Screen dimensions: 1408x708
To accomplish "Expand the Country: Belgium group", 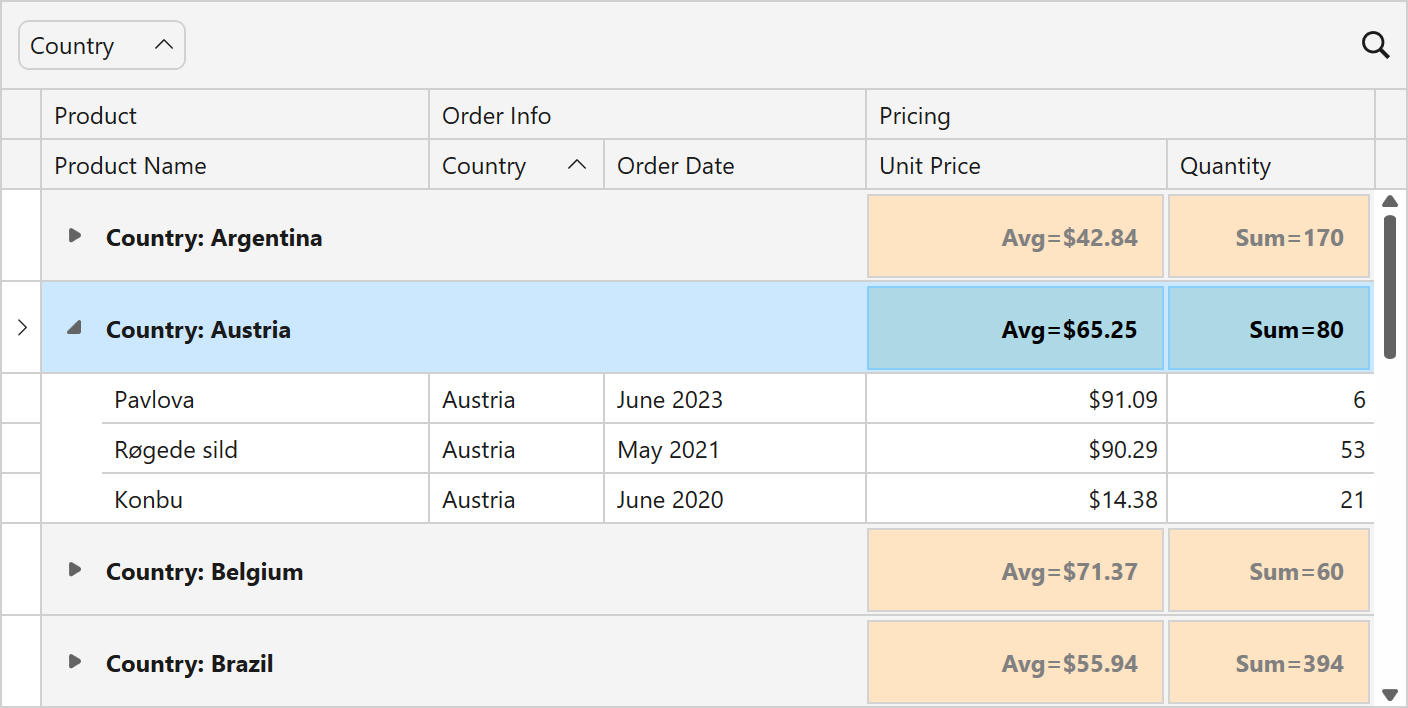I will pyautogui.click(x=74, y=570).
